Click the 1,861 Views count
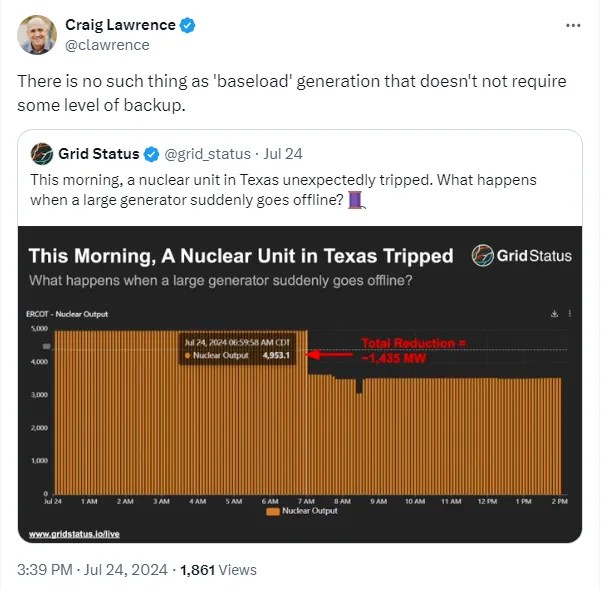602x590 pixels. pyautogui.click(x=218, y=570)
